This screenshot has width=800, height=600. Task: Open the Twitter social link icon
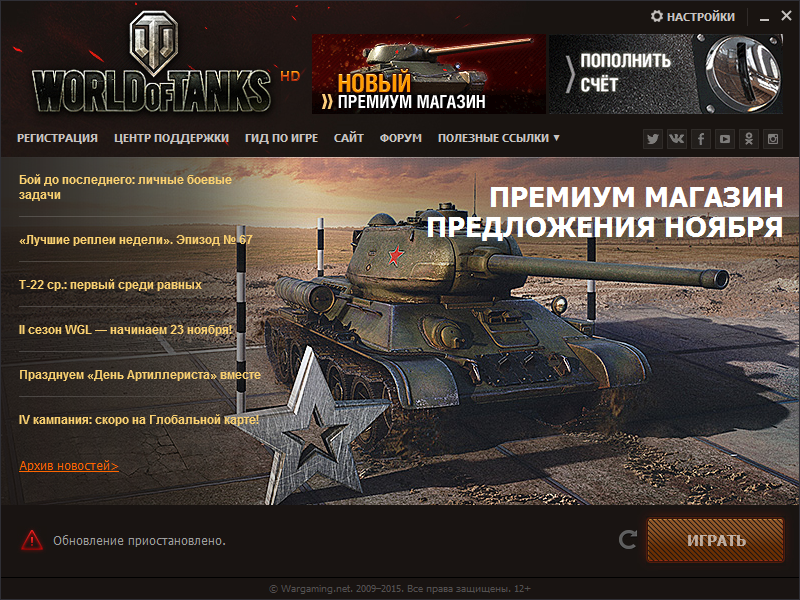tap(653, 139)
